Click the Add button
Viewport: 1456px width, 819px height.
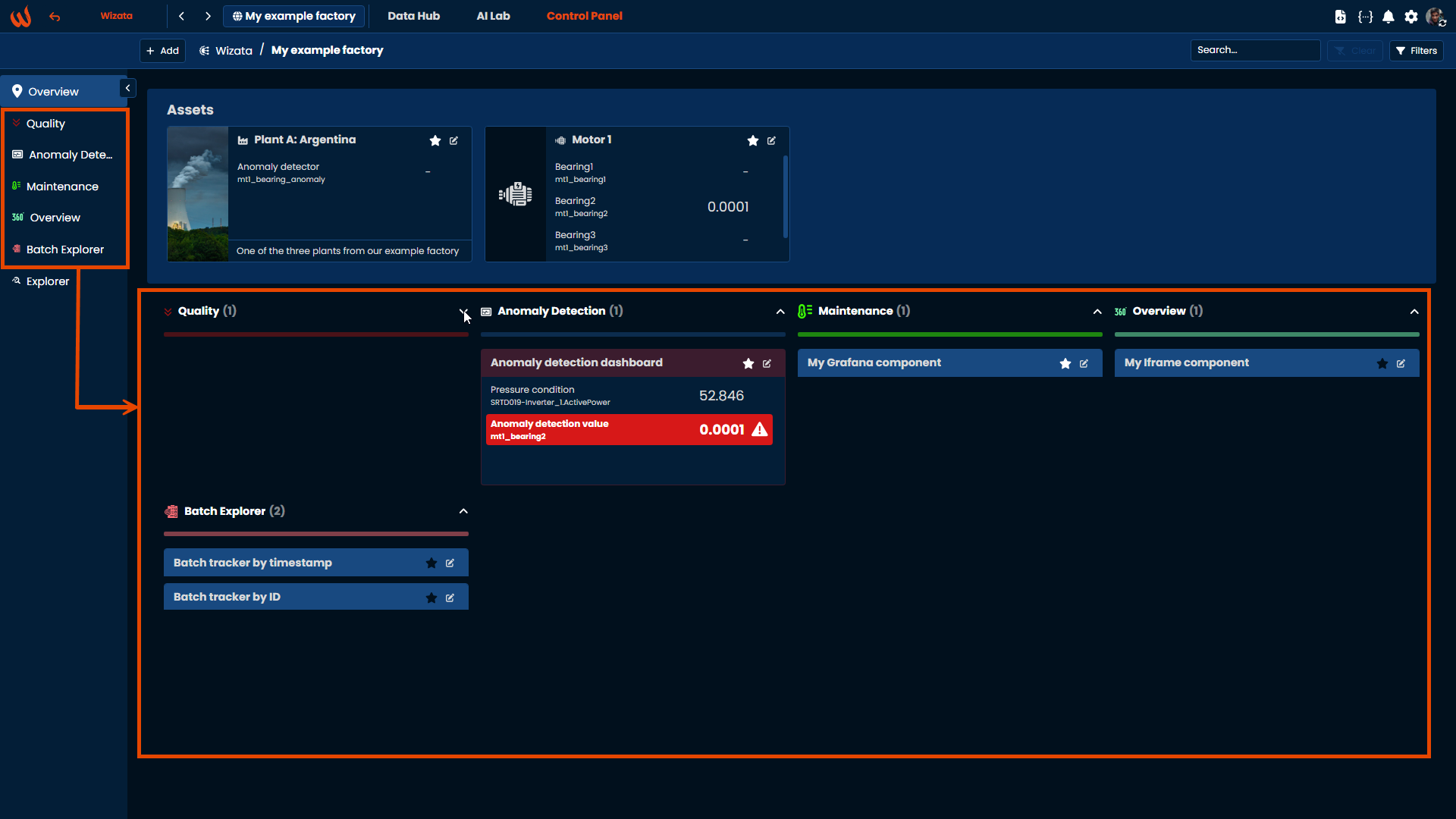[x=162, y=51]
